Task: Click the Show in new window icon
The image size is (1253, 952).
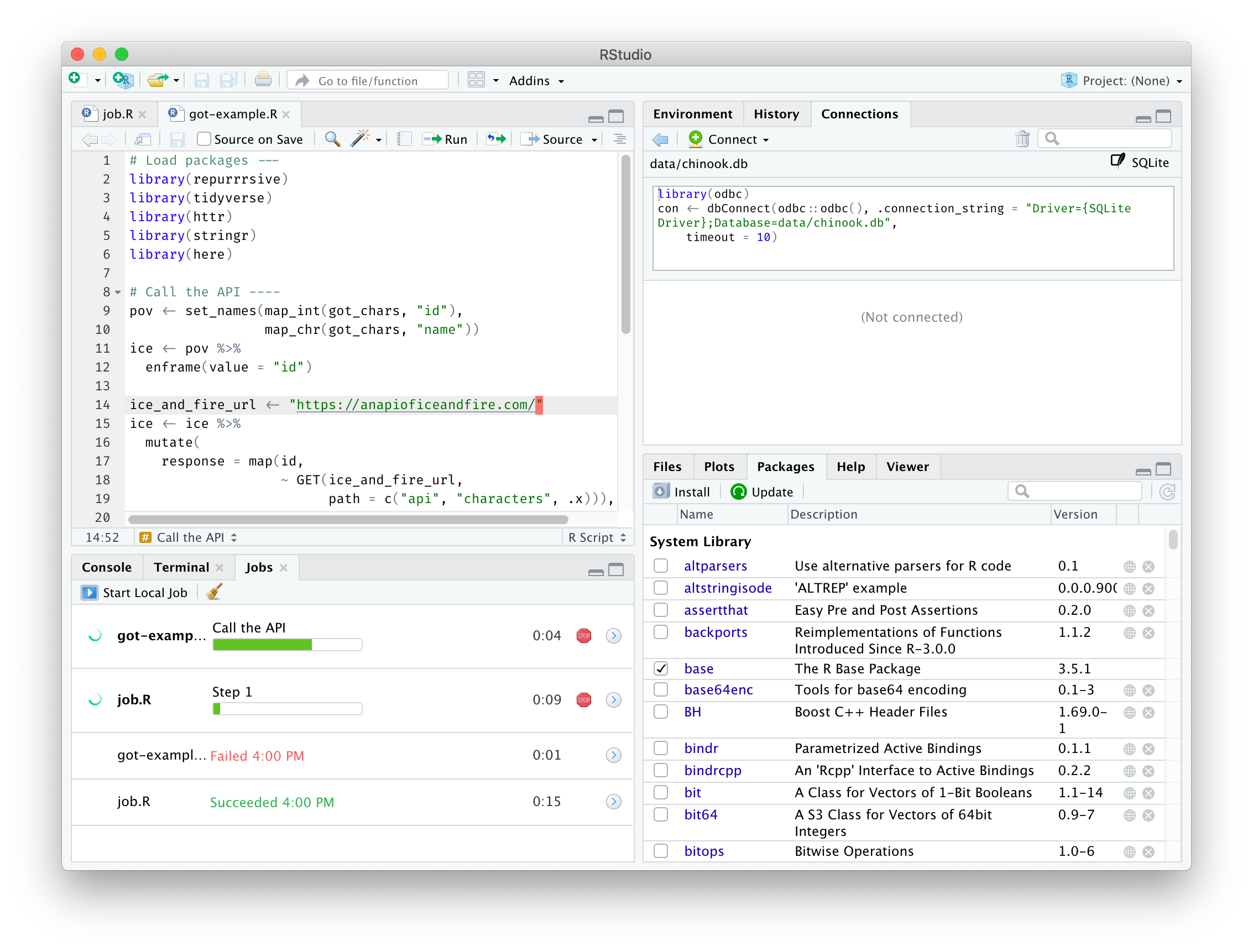Action: tap(142, 139)
